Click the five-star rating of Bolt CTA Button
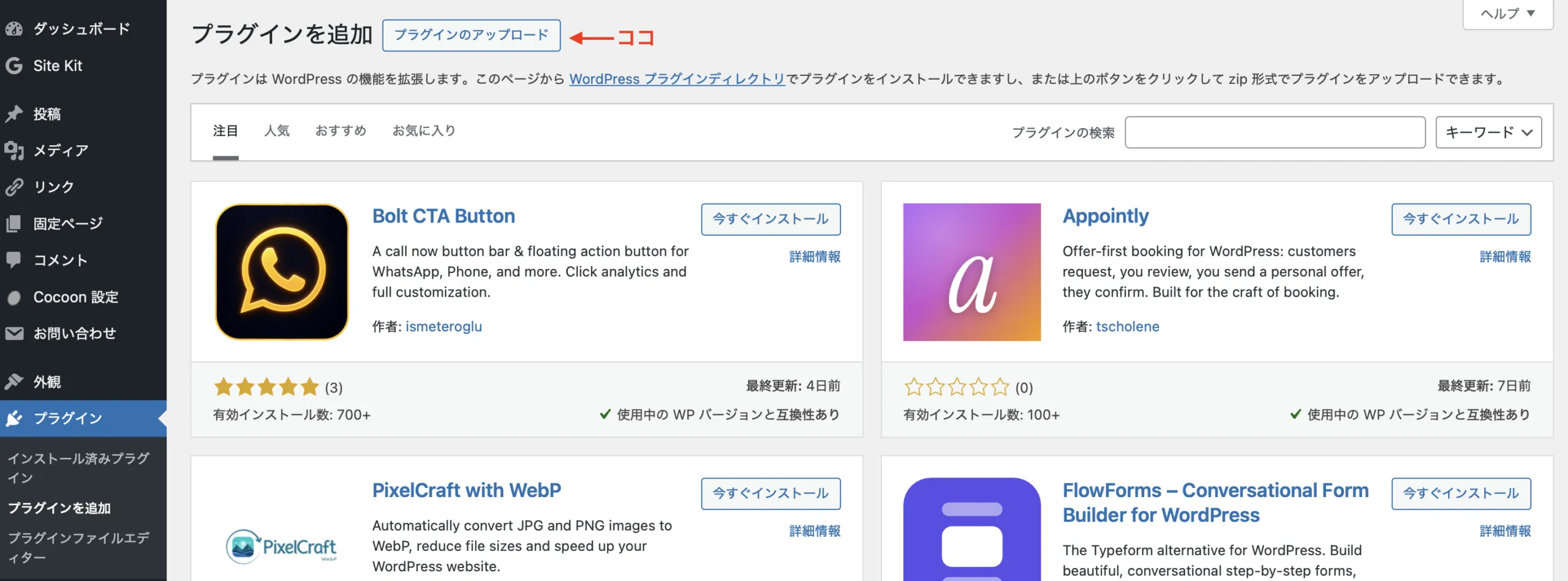Screen dimensions: 1568x581 (266, 387)
